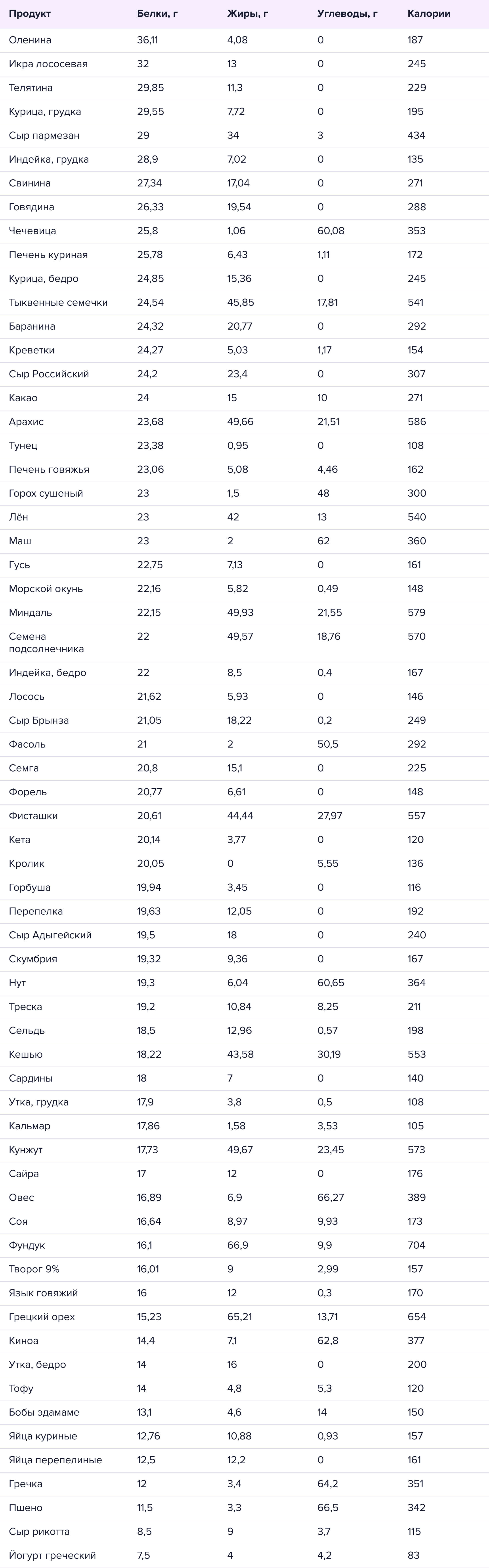This screenshot has height=1568, width=489.
Task: Click the Углеводы, г column header
Action: click(347, 13)
